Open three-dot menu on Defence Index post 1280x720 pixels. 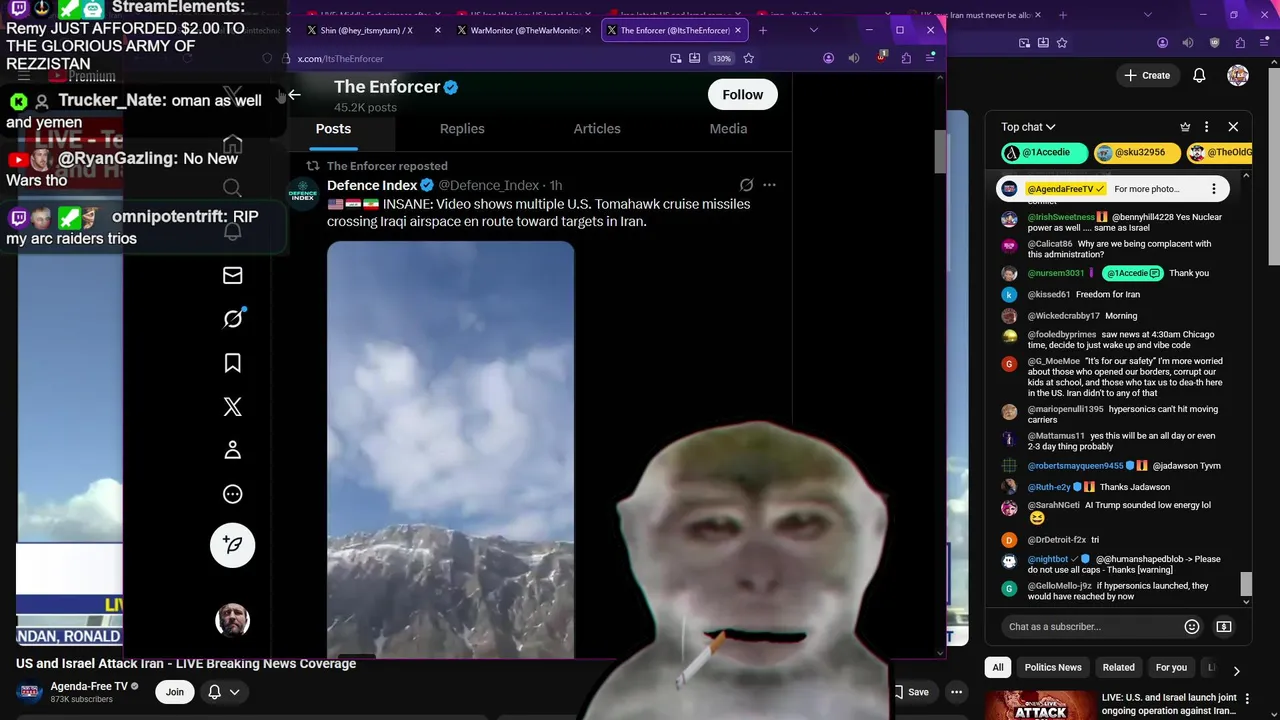[x=769, y=185]
